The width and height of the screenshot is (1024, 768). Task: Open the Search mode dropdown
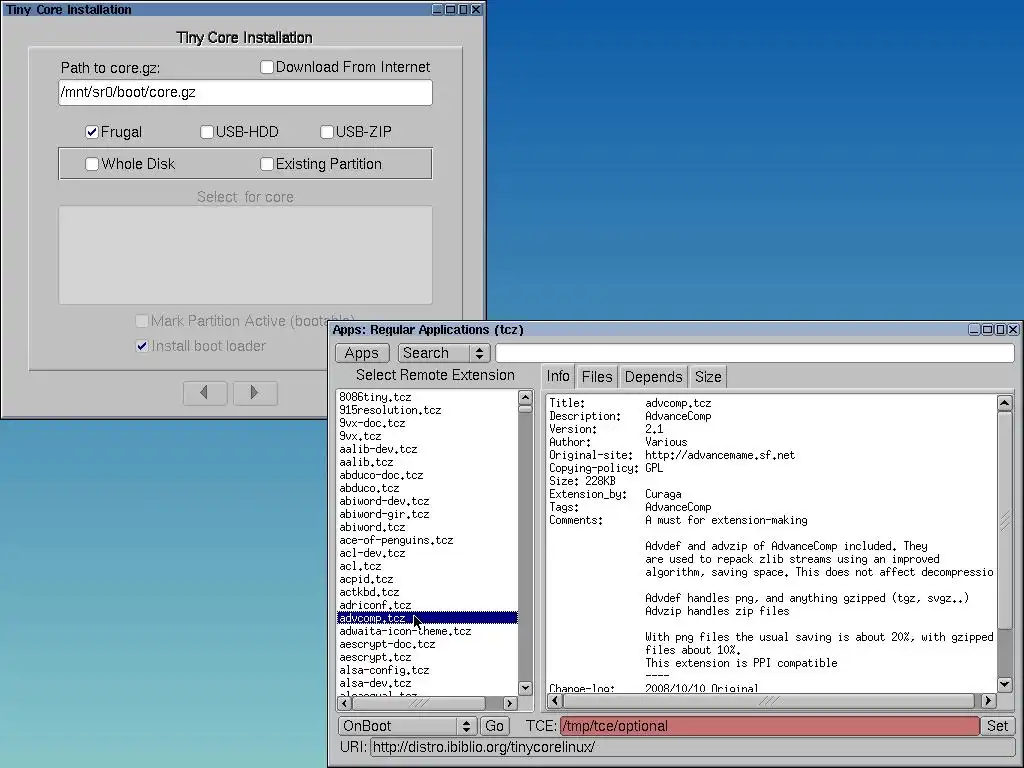tap(443, 353)
